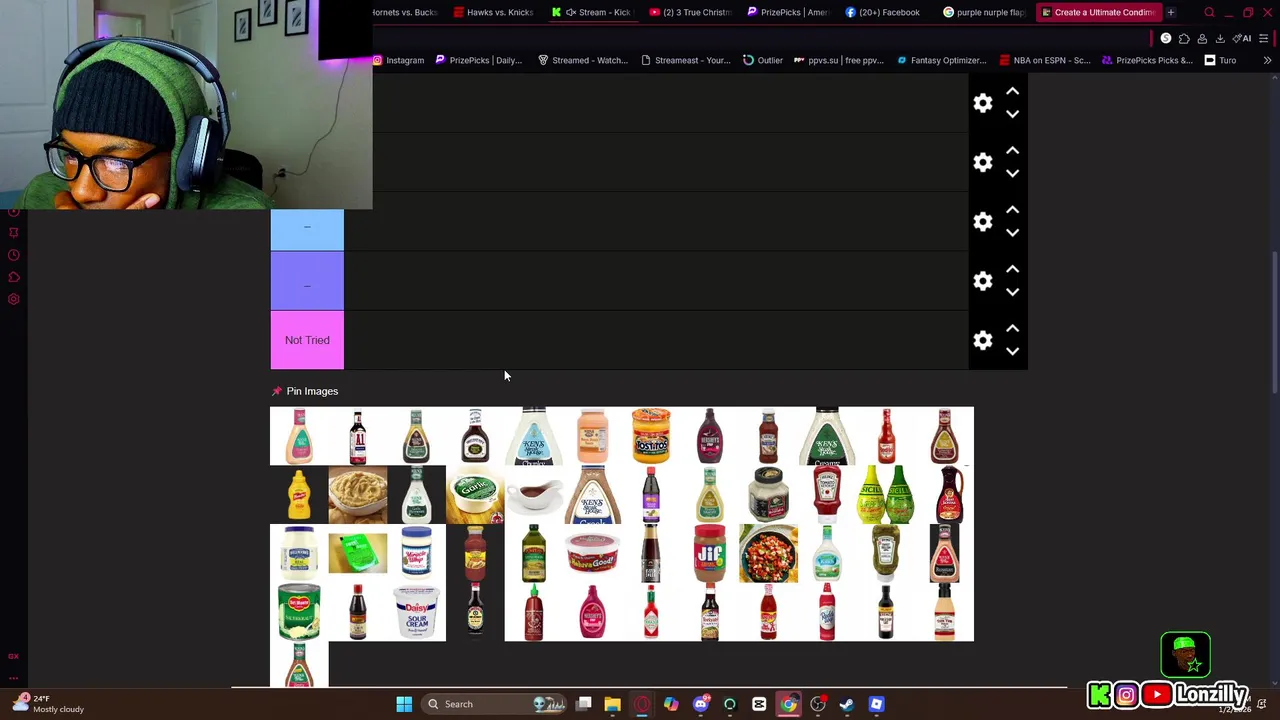Move the purple tier row down
Viewport: 1280px width, 720px height.
click(x=1012, y=292)
